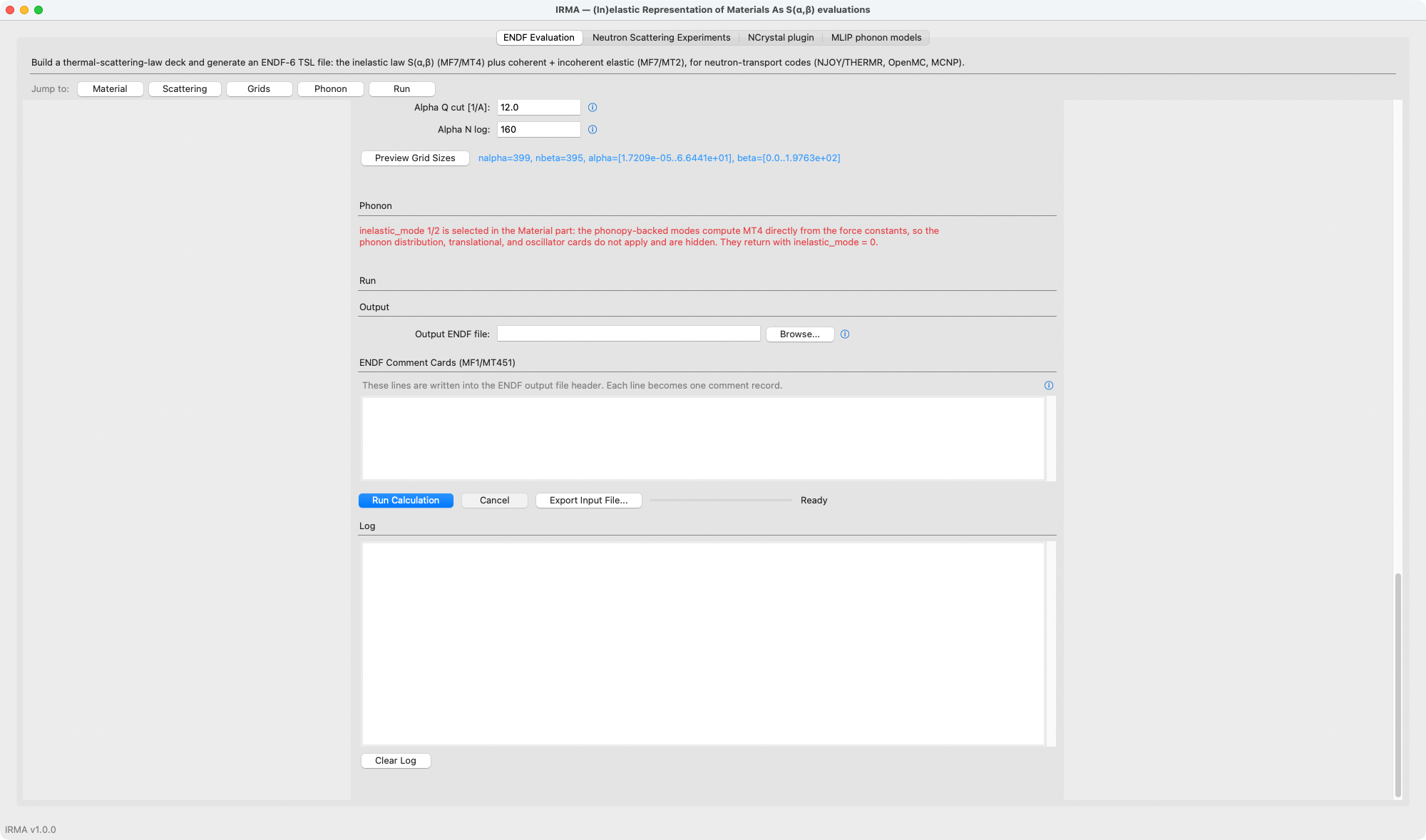Click Cancel button

(x=495, y=501)
